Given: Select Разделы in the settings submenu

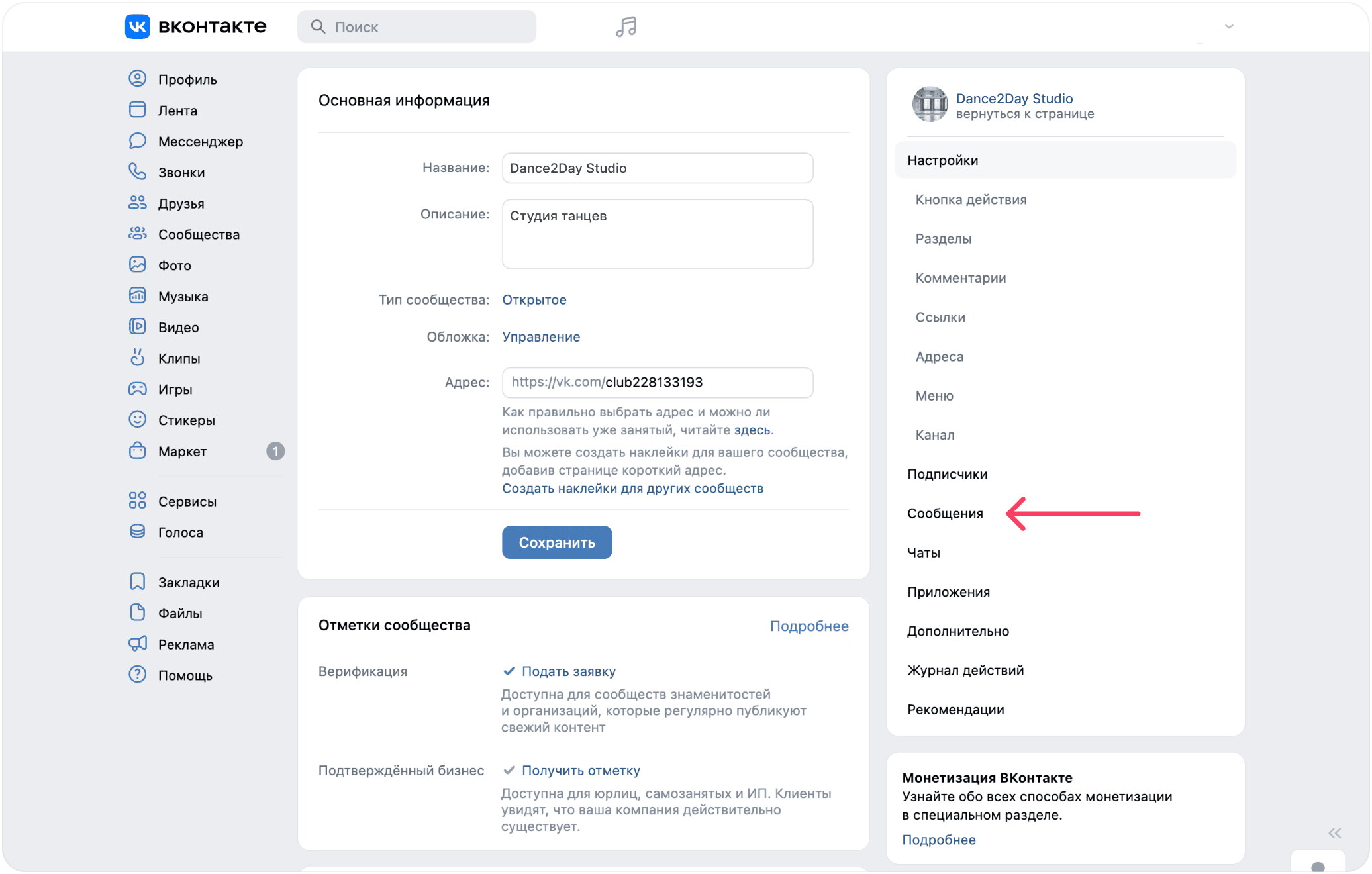Looking at the screenshot, I should click(x=944, y=238).
